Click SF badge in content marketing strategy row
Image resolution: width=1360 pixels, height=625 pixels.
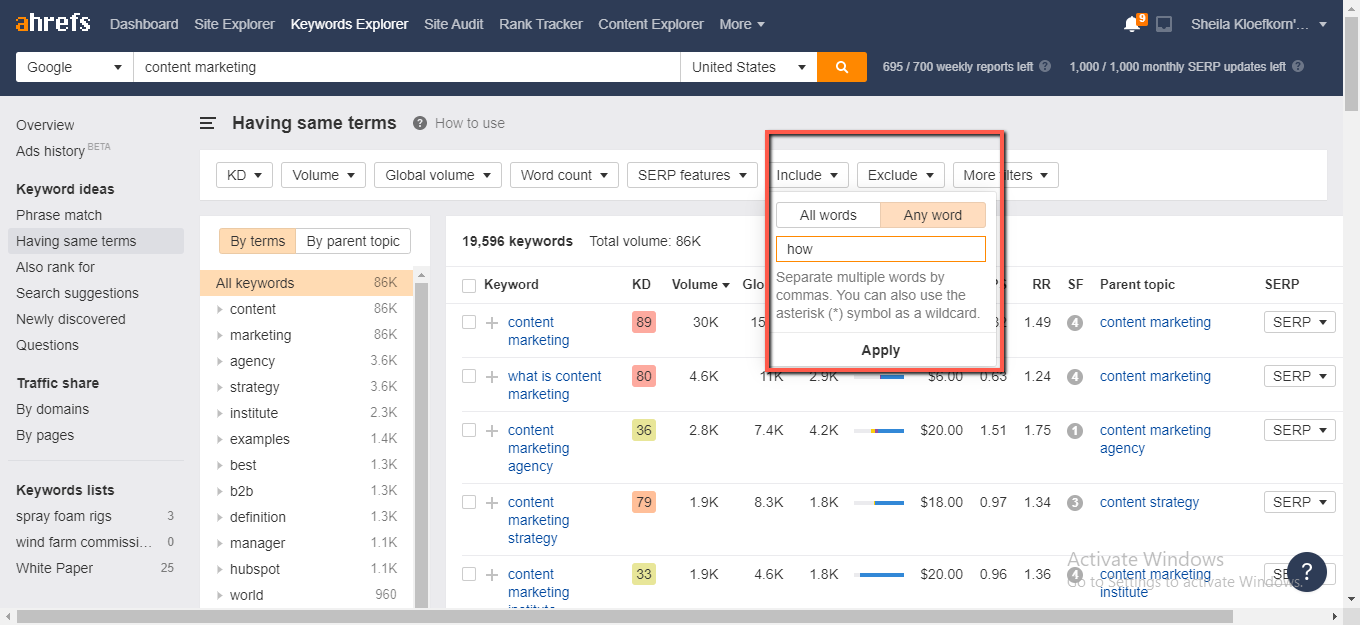[x=1075, y=503]
